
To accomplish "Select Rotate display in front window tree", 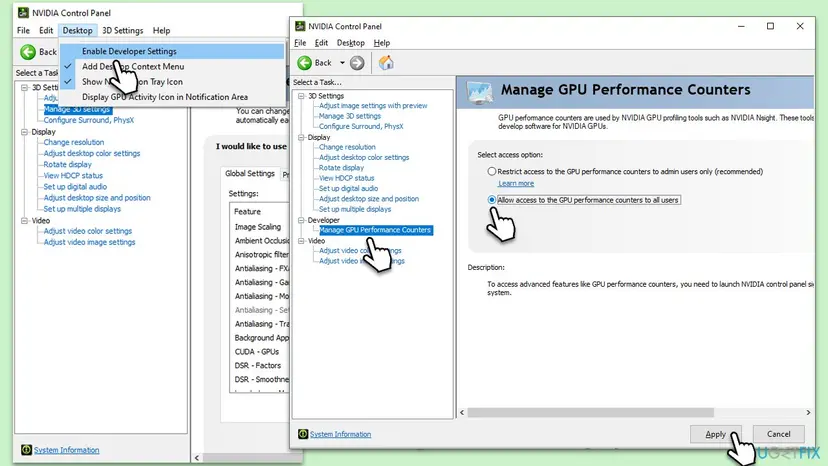I will pyautogui.click(x=341, y=167).
